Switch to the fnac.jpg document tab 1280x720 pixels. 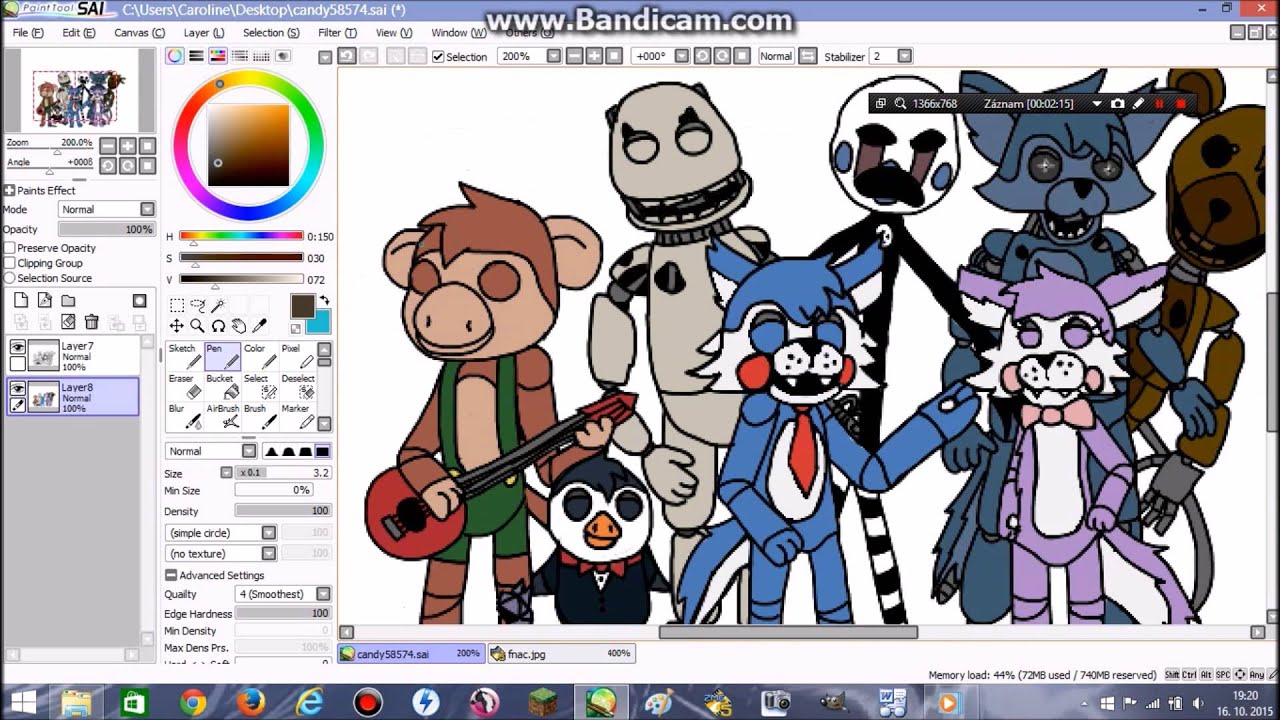(x=562, y=654)
